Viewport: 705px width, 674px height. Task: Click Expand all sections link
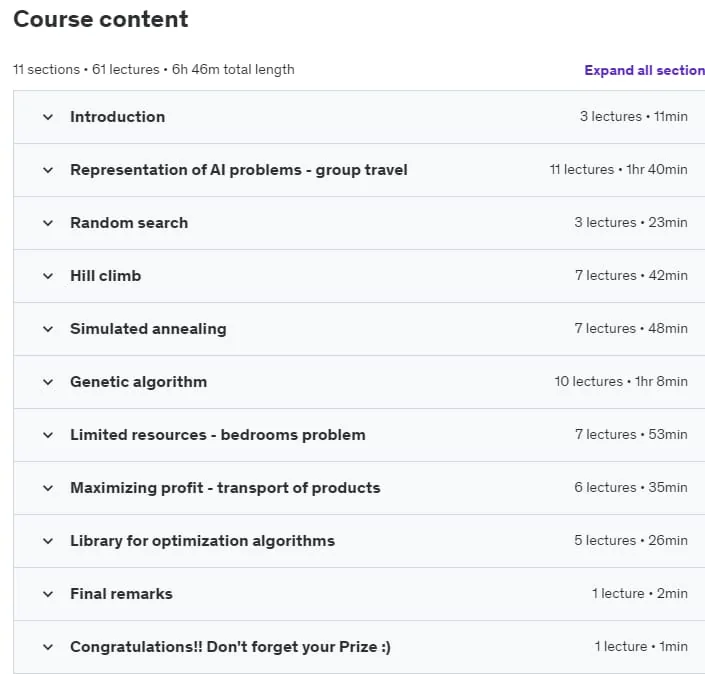[x=644, y=70]
